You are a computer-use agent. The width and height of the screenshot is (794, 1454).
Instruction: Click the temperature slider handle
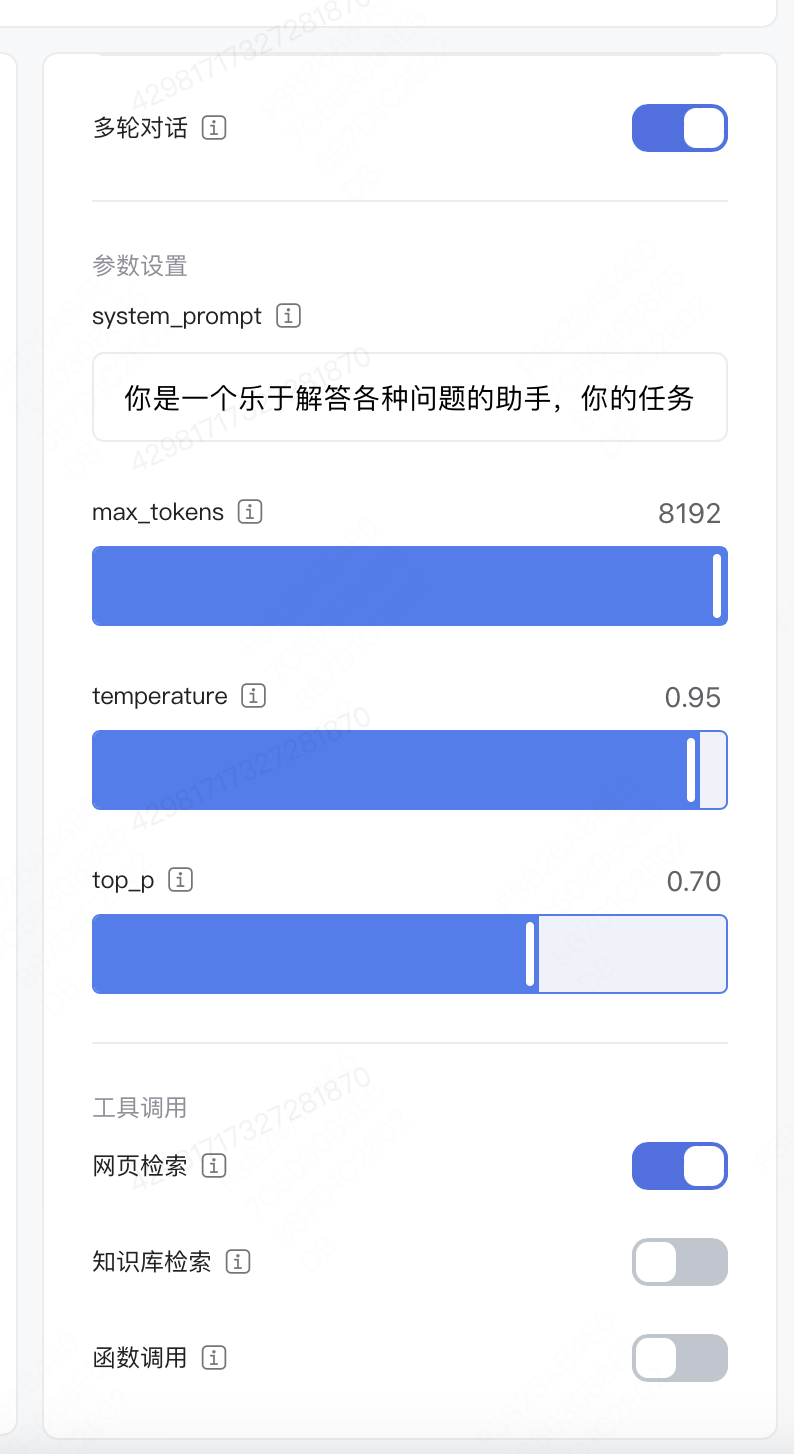[691, 770]
